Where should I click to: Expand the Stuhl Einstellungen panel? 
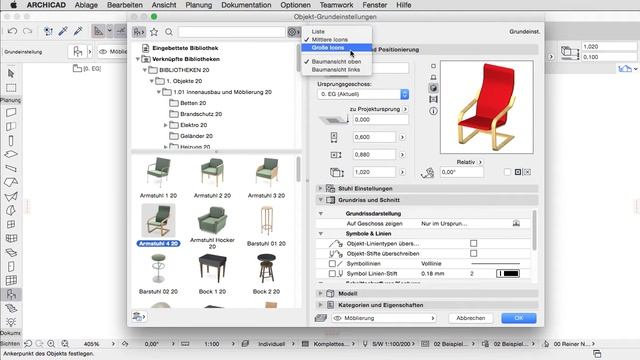[320, 188]
